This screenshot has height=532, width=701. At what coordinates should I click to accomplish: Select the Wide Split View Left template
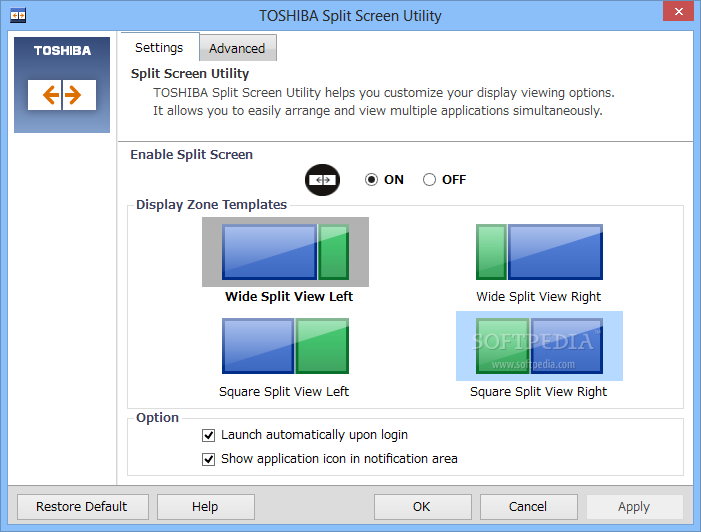coord(285,252)
